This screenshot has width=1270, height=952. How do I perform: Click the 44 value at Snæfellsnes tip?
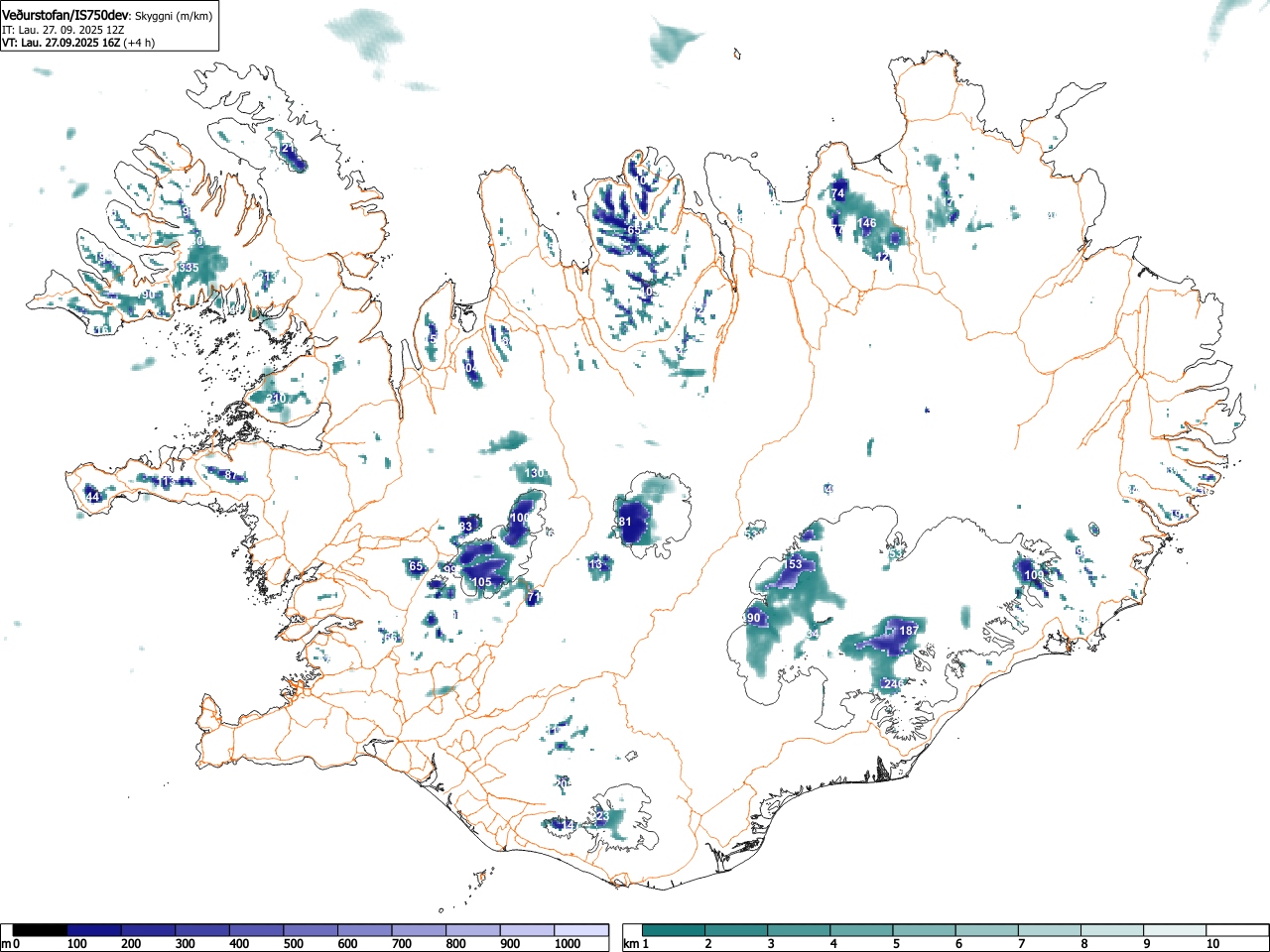(92, 497)
